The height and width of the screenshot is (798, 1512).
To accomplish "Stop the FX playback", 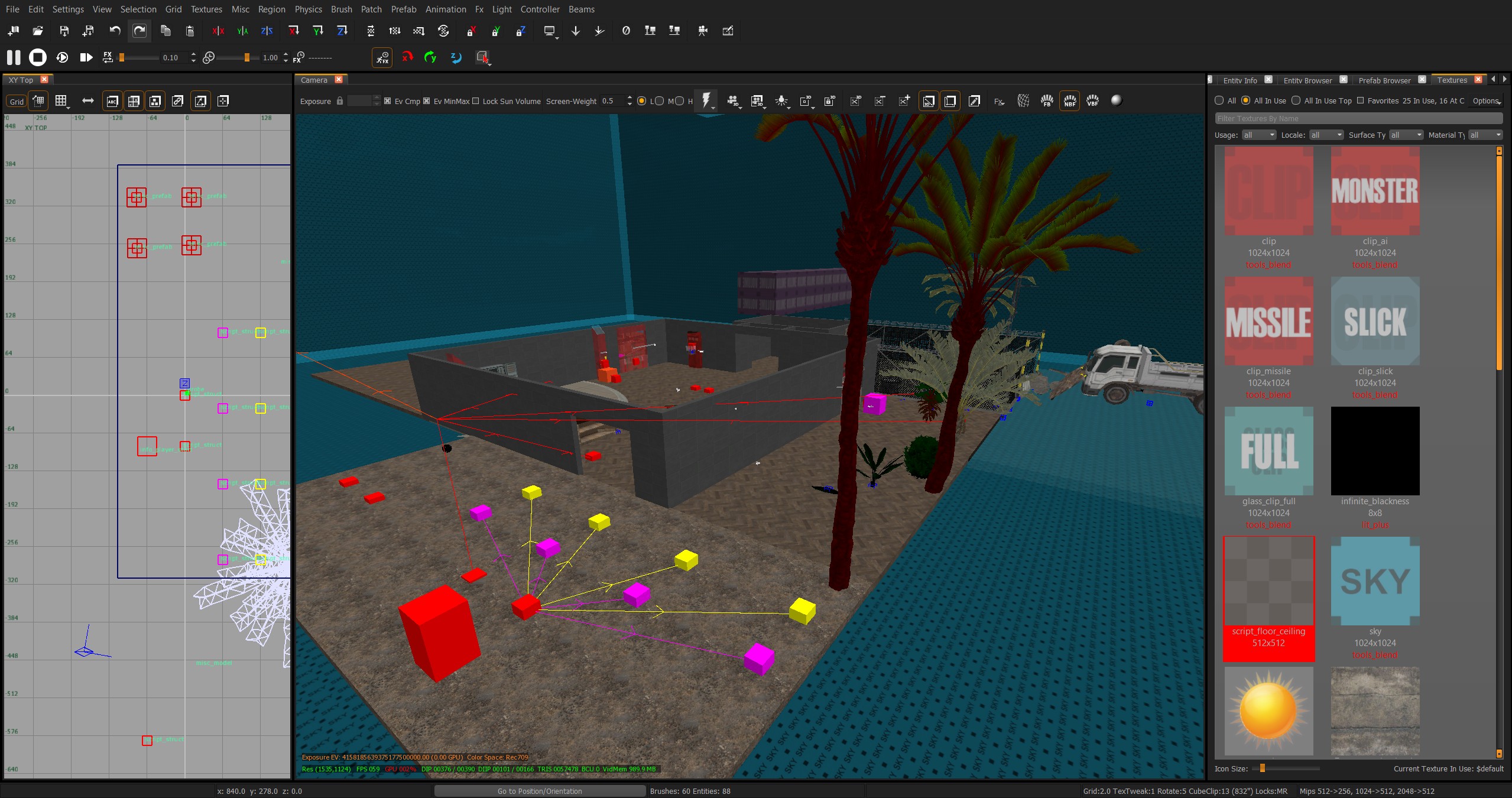I will (38, 57).
